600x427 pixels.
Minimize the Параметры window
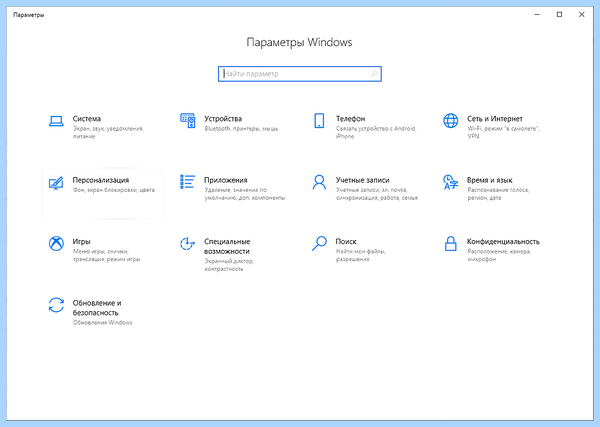point(537,15)
